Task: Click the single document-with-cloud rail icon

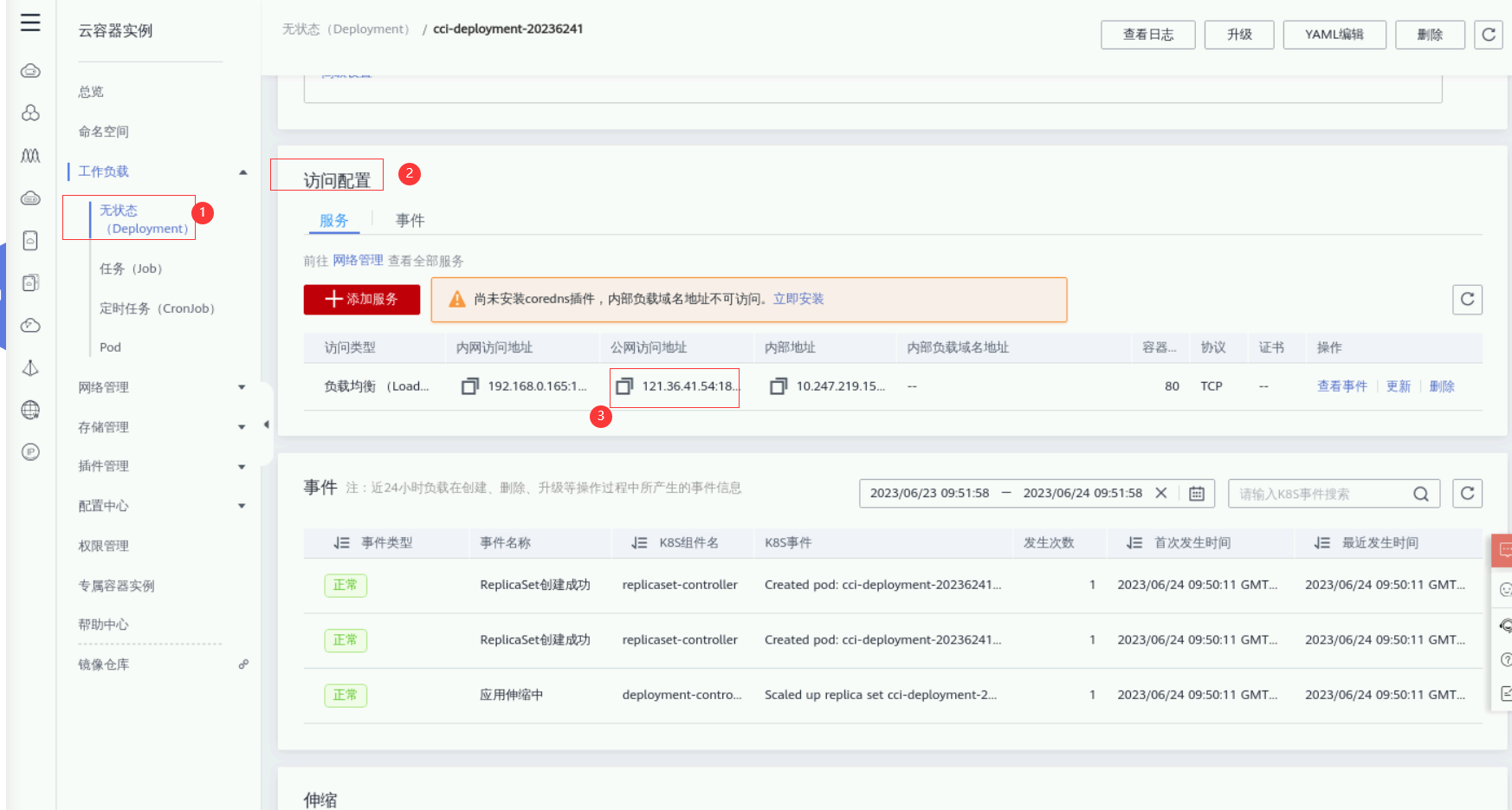Action: tap(30, 241)
